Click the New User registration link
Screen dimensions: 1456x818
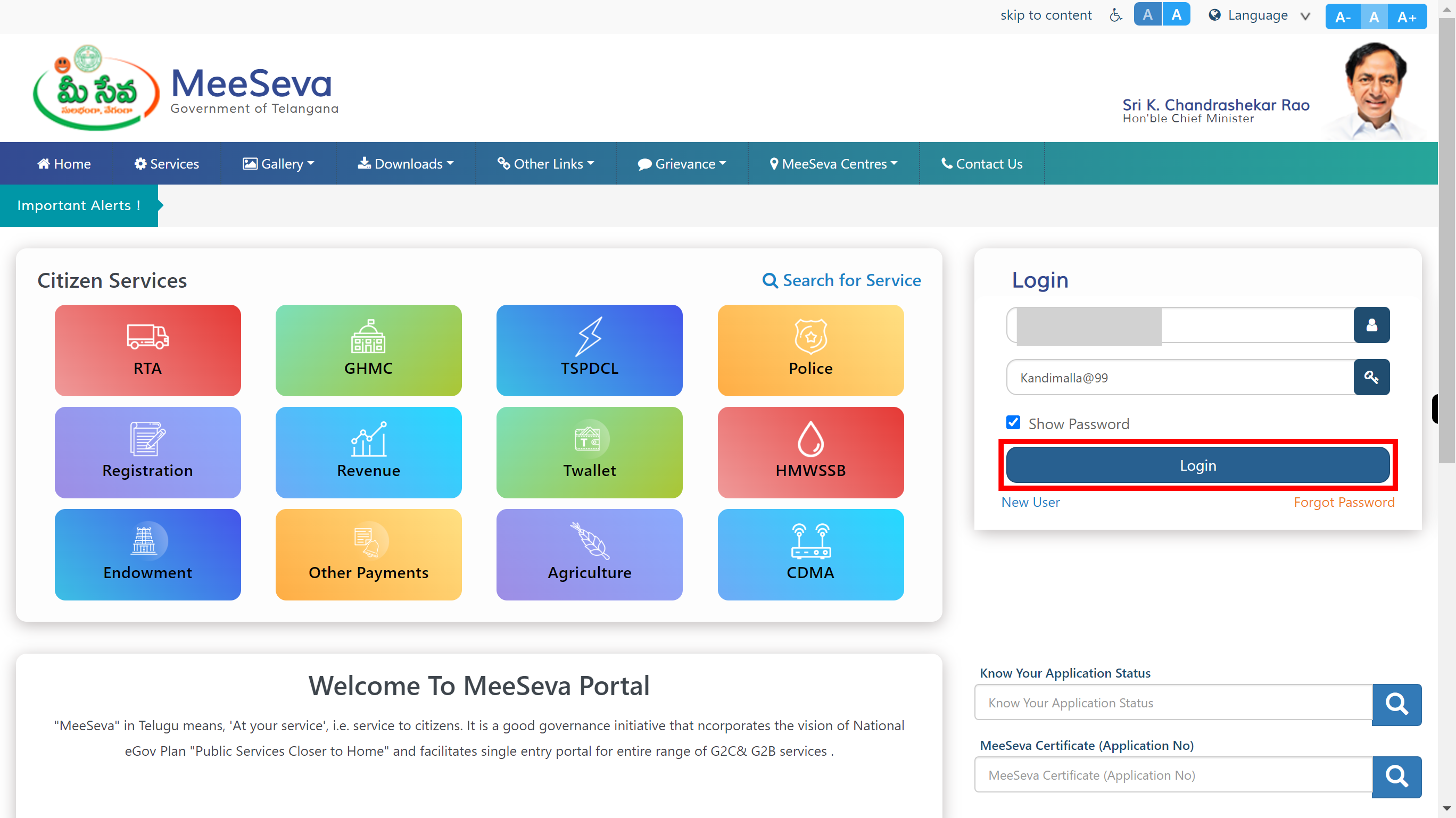pos(1030,502)
